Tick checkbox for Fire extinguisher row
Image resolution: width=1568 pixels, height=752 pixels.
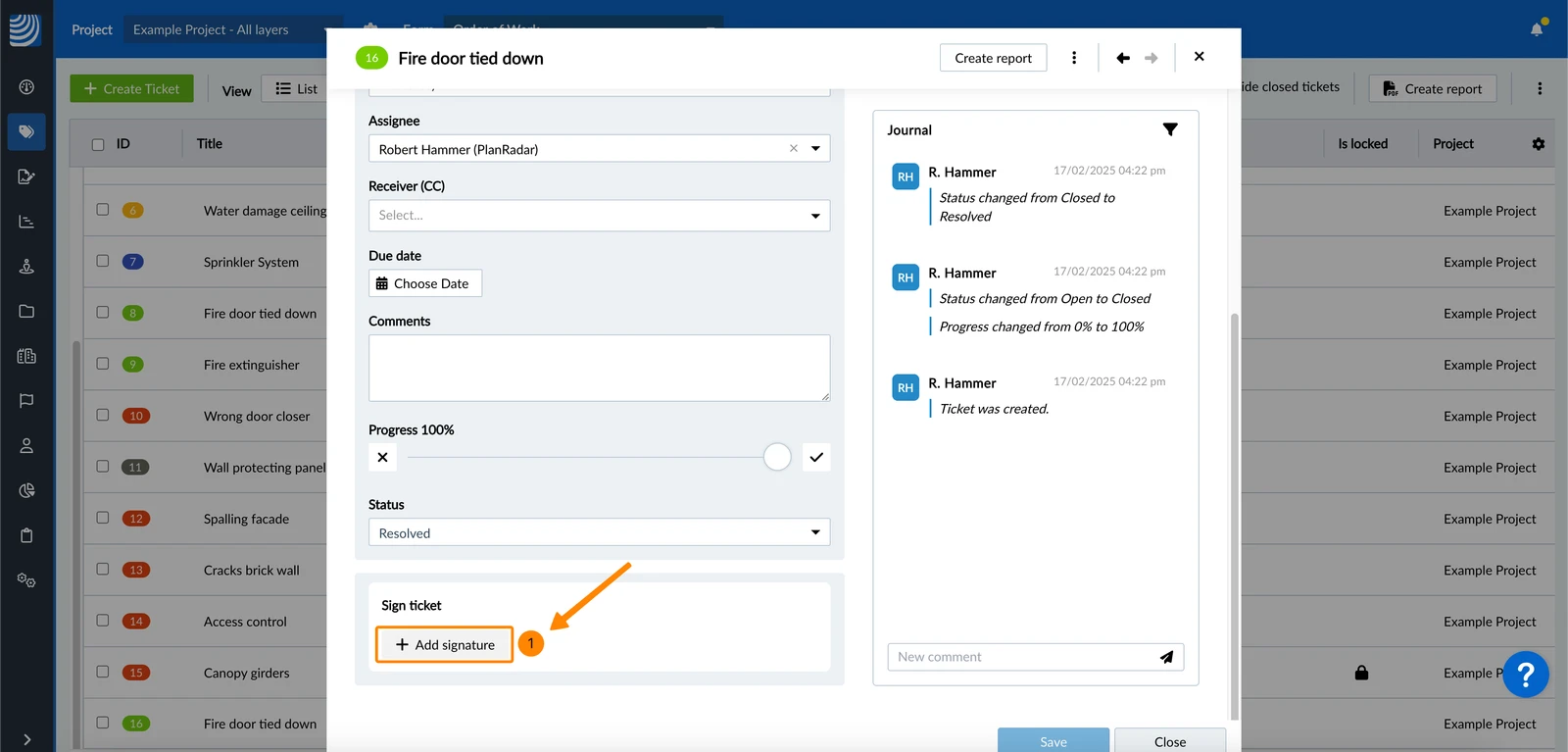pos(103,364)
